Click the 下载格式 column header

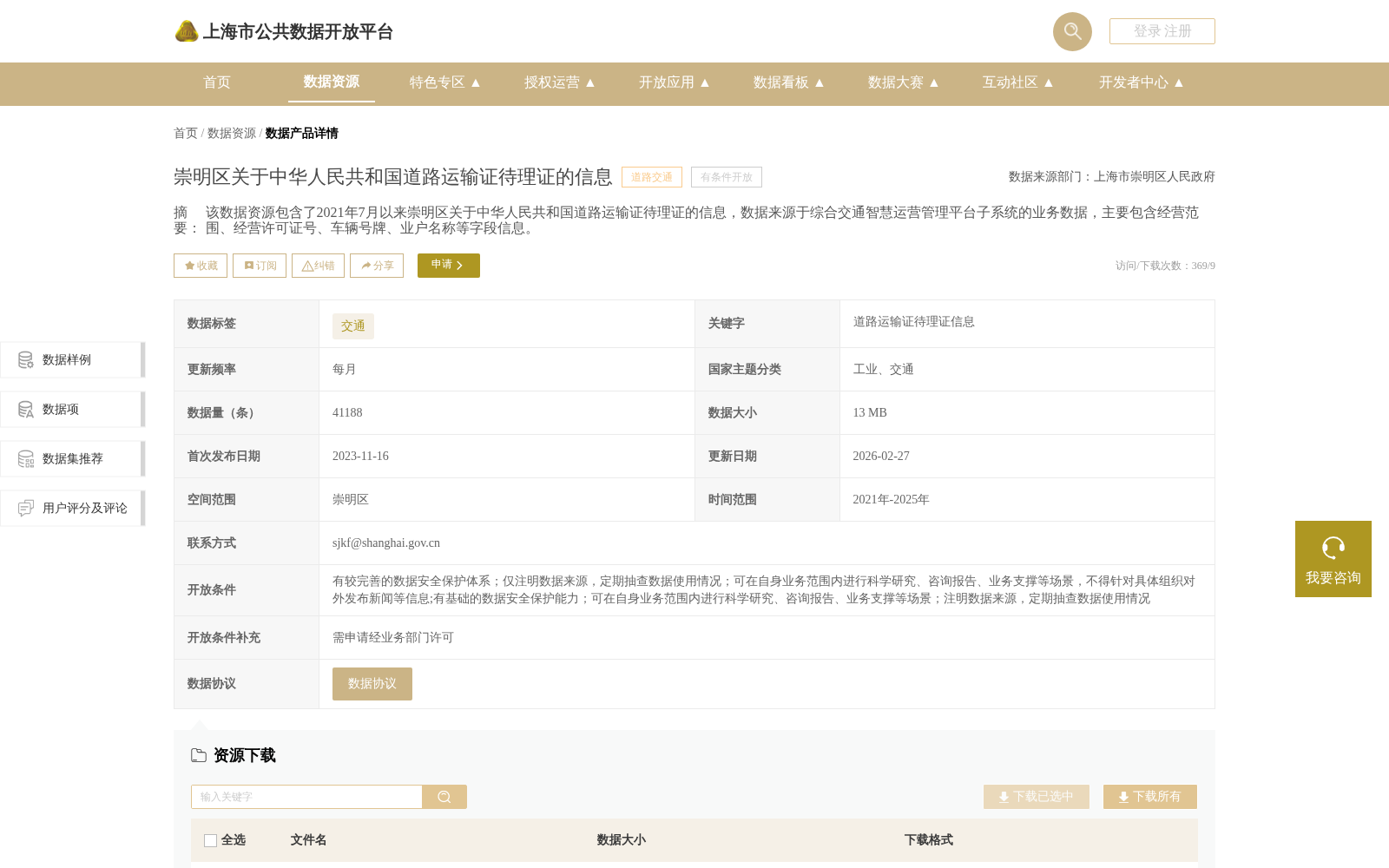click(x=928, y=840)
